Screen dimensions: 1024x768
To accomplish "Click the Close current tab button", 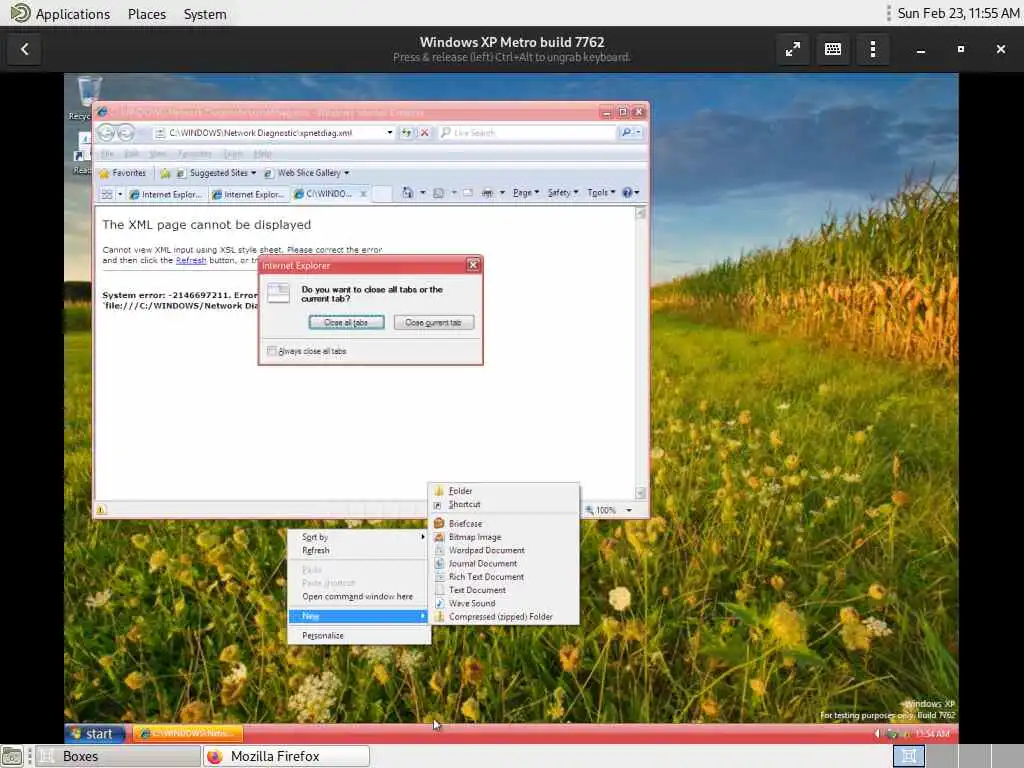I will (434, 323).
